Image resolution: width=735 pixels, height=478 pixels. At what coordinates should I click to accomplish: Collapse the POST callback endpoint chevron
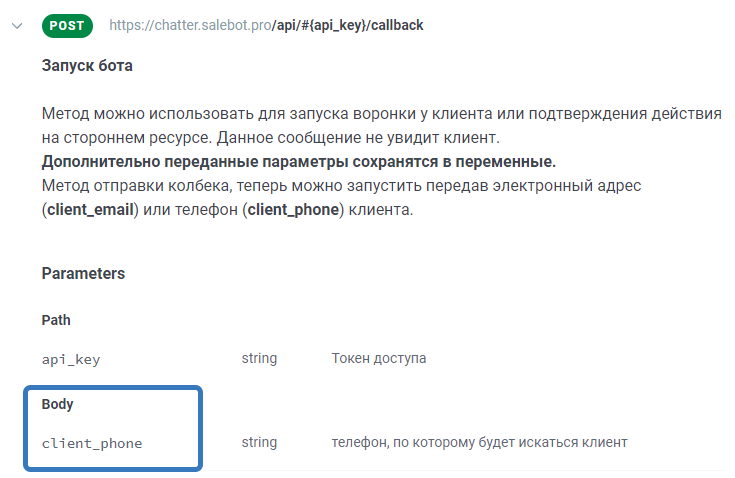(x=16, y=25)
